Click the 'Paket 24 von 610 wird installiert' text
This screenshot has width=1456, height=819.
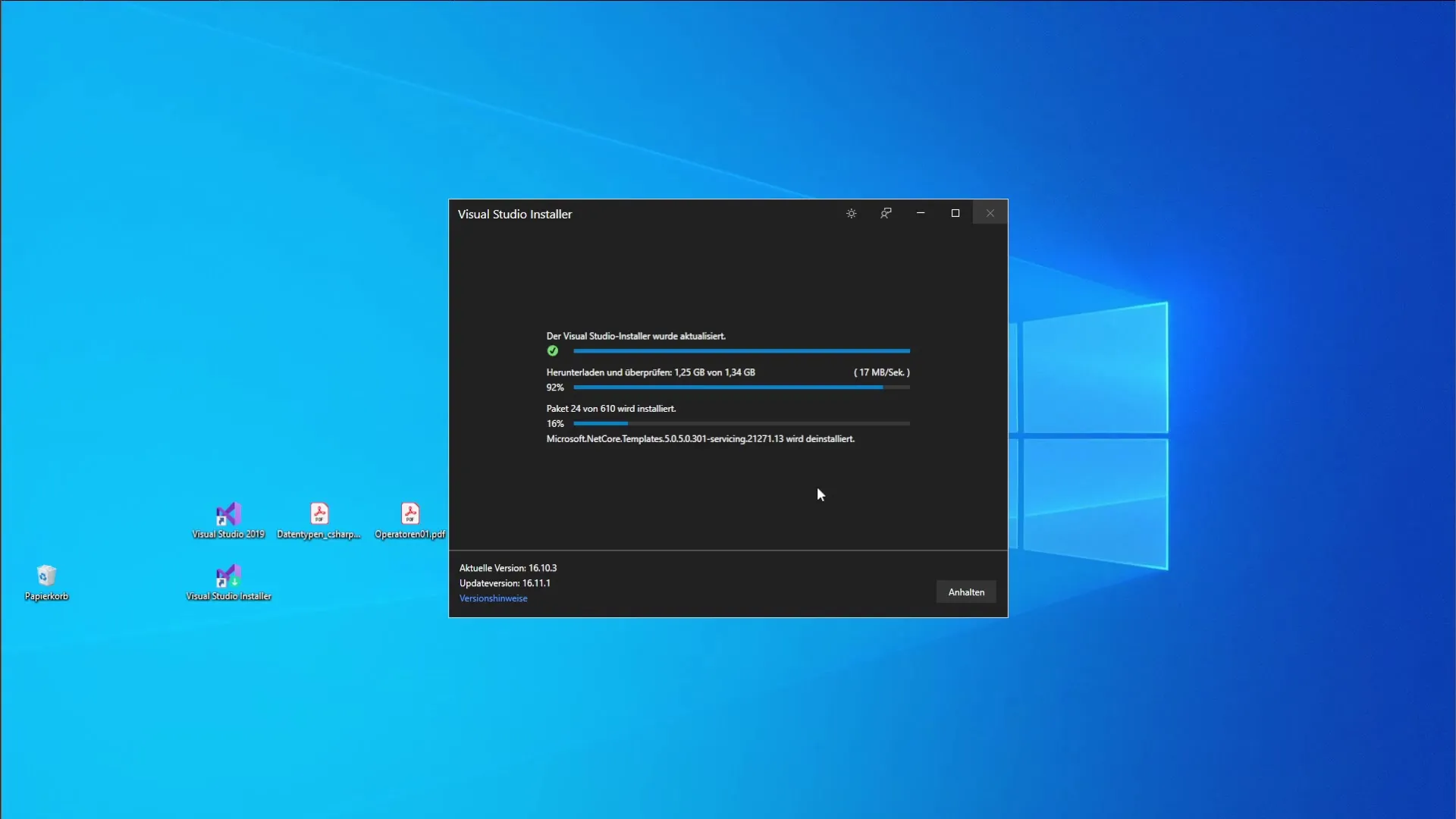click(x=611, y=409)
